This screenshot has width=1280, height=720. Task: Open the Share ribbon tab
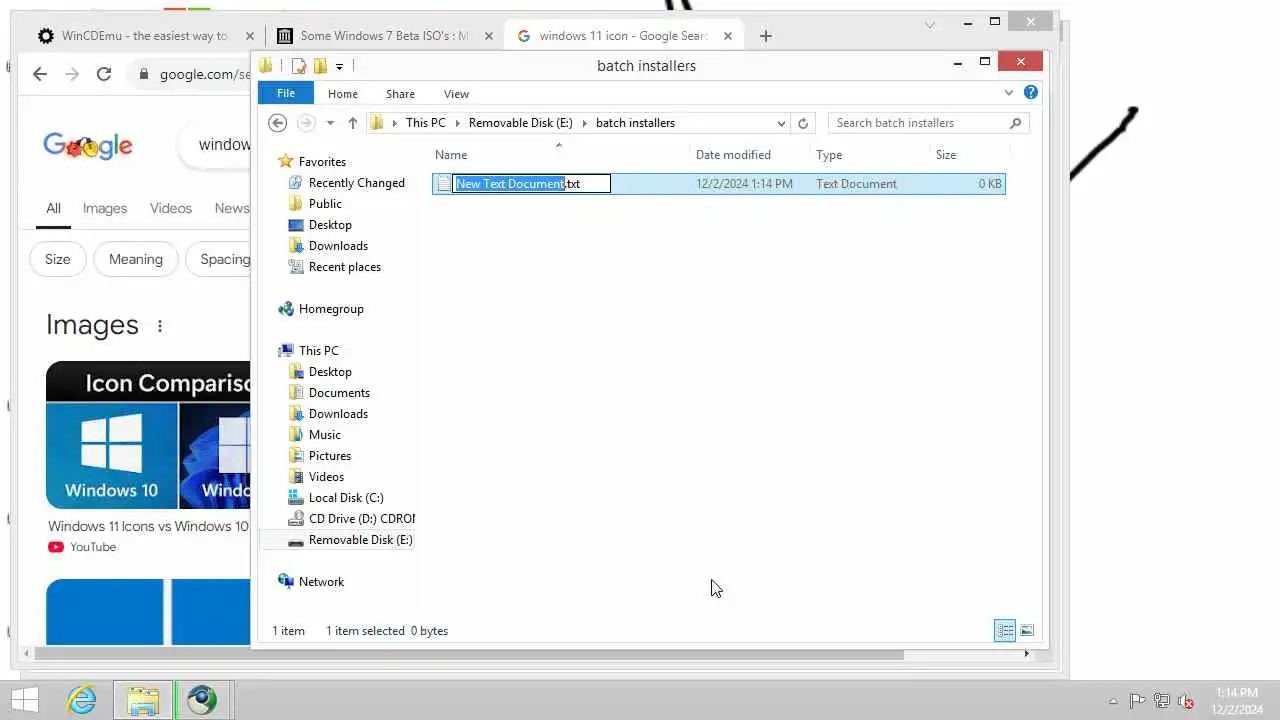(400, 94)
